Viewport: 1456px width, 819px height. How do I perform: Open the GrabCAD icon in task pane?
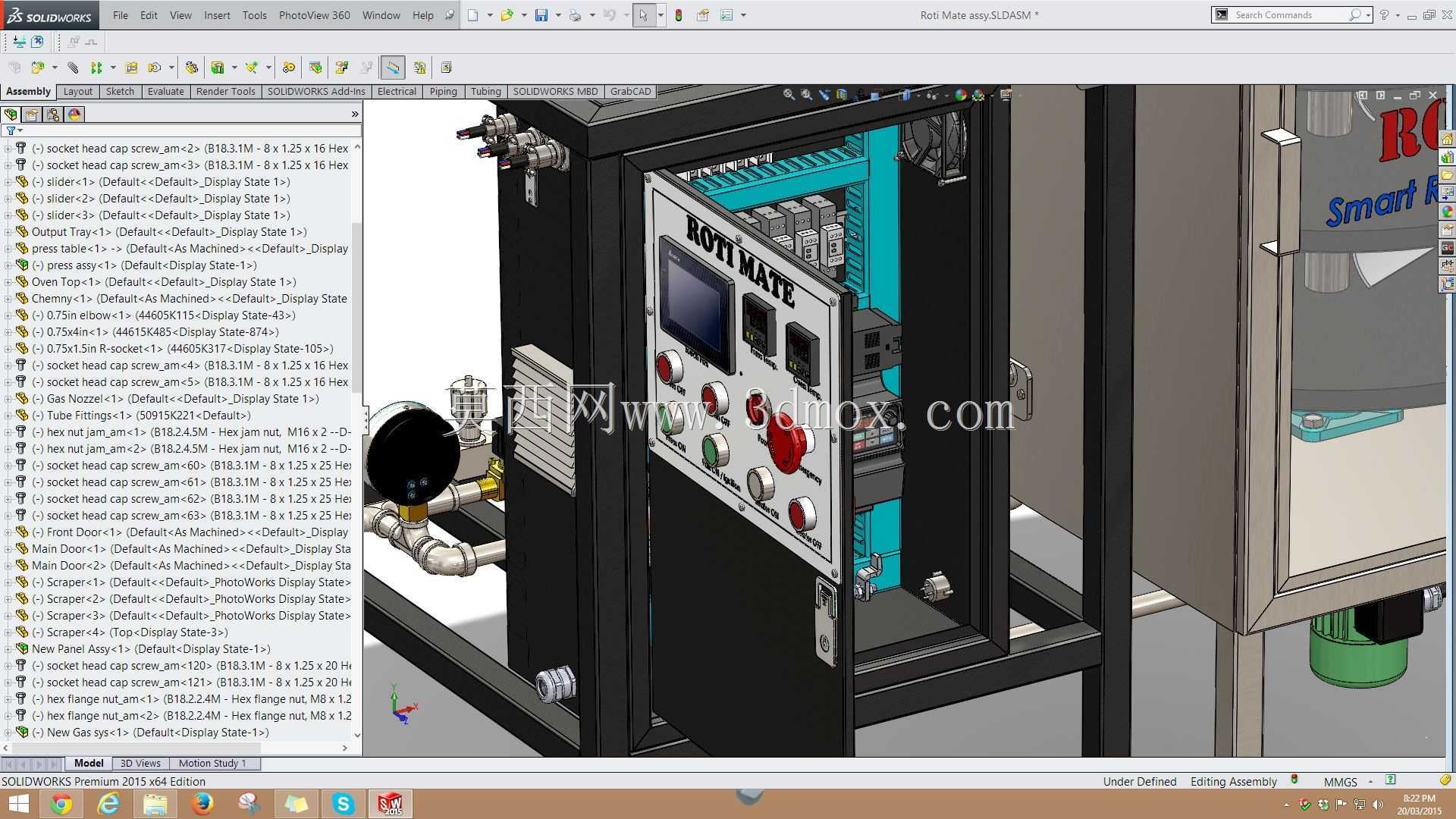[1447, 248]
